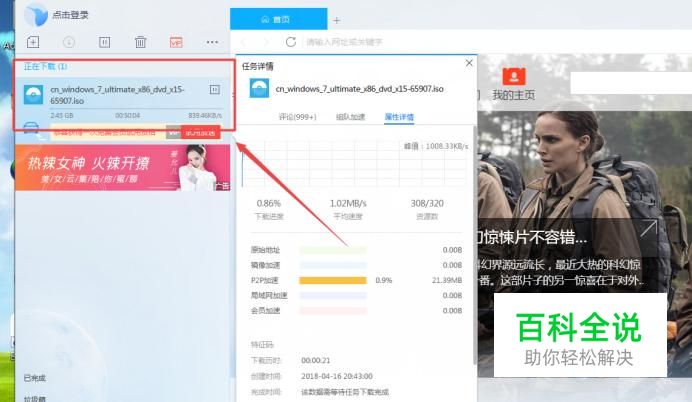Image resolution: width=692 pixels, height=402 pixels.
Task: Open the orange 我的主页 profile icon
Action: coord(514,76)
